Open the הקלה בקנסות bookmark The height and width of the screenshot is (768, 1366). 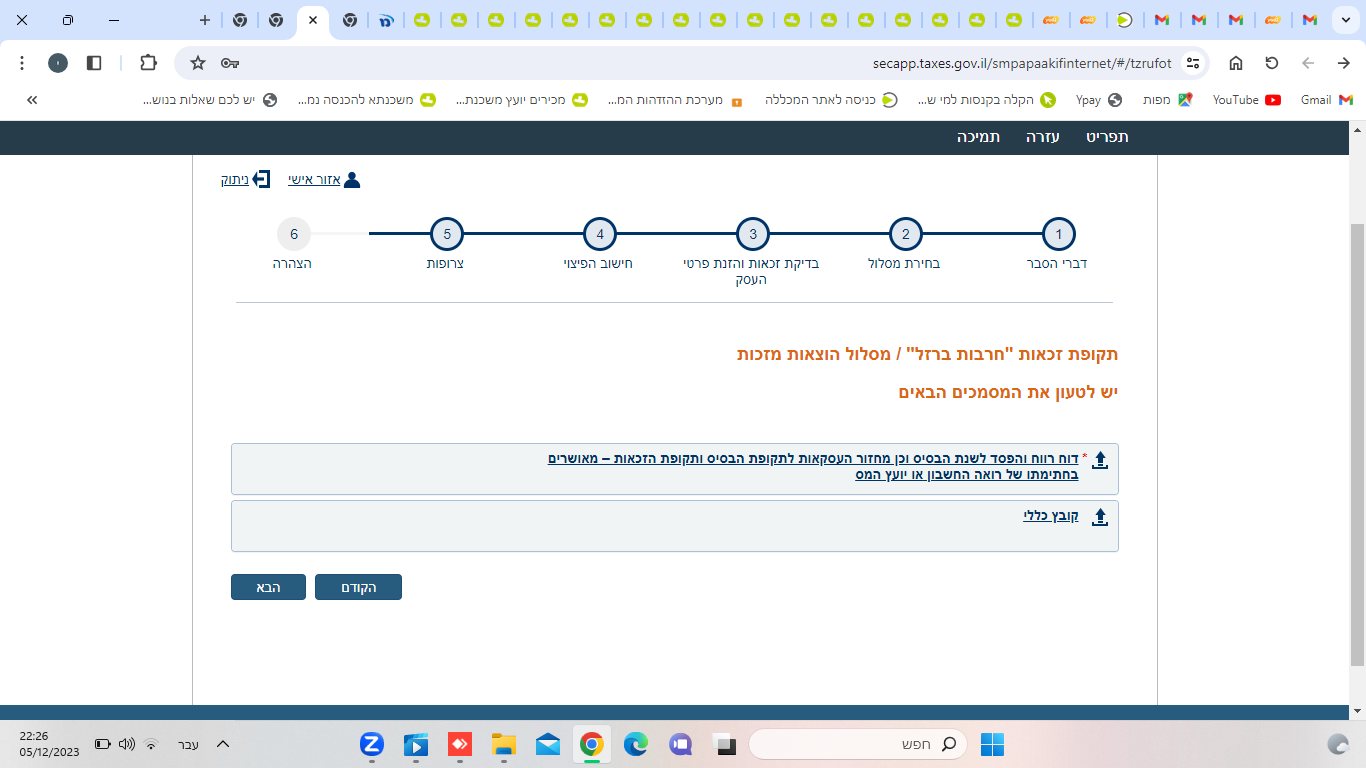tap(987, 100)
